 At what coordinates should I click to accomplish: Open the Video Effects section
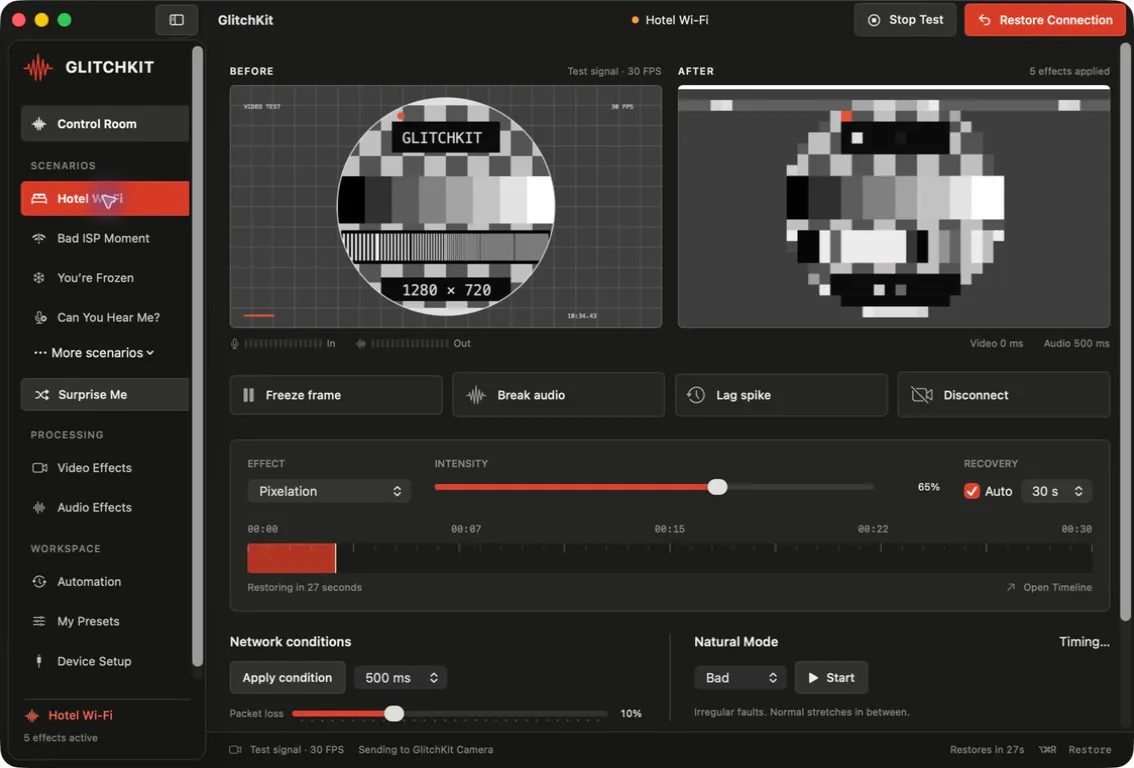point(105,468)
